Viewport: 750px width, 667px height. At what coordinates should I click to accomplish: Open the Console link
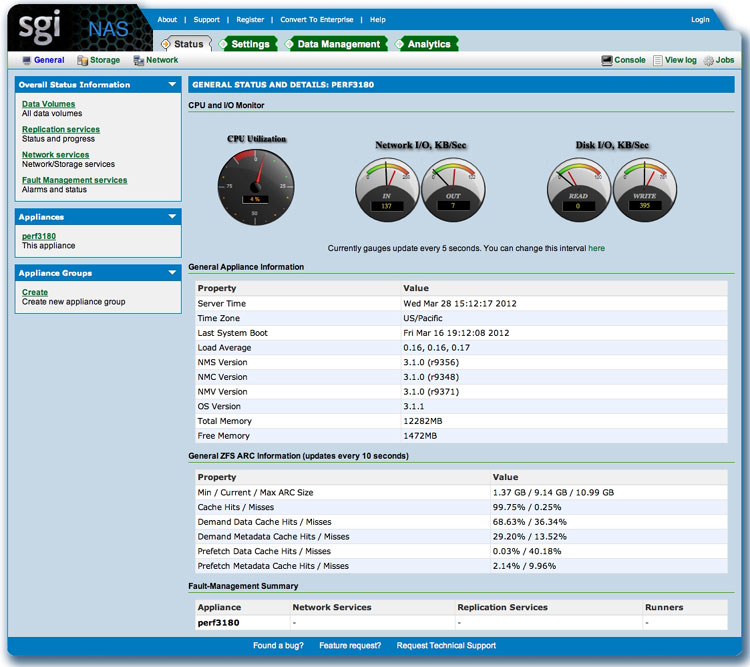coord(629,60)
